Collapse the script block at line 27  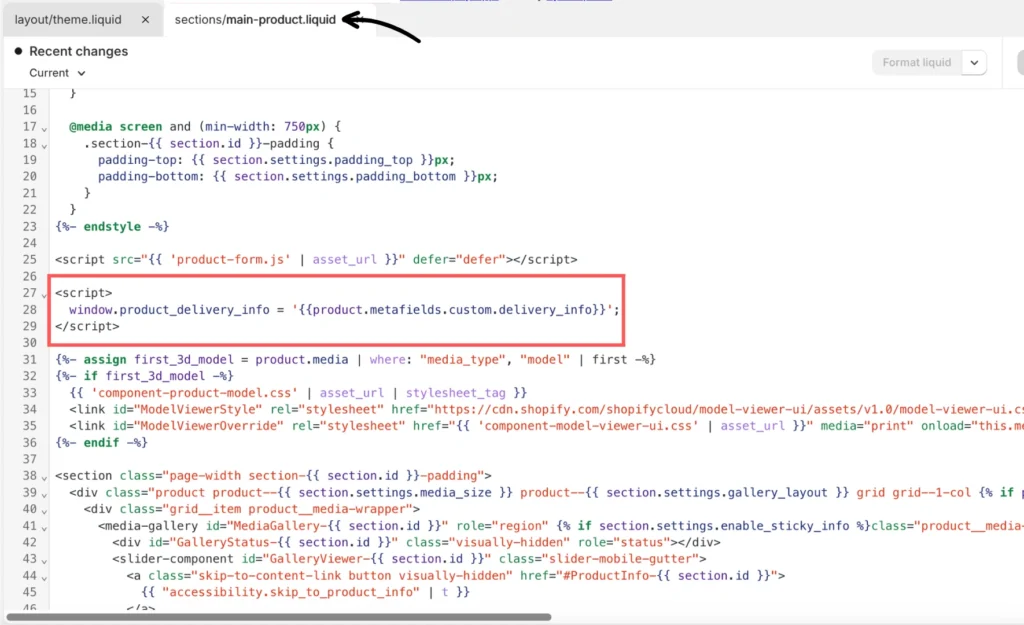point(45,294)
